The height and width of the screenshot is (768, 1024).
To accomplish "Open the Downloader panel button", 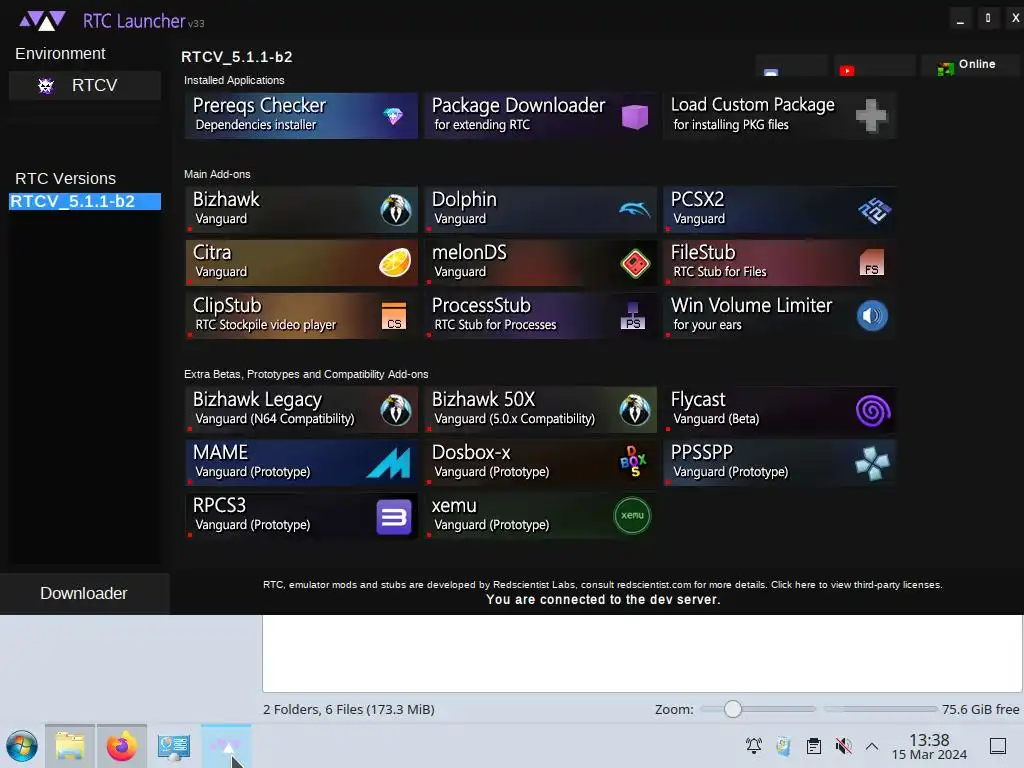I will click(84, 593).
